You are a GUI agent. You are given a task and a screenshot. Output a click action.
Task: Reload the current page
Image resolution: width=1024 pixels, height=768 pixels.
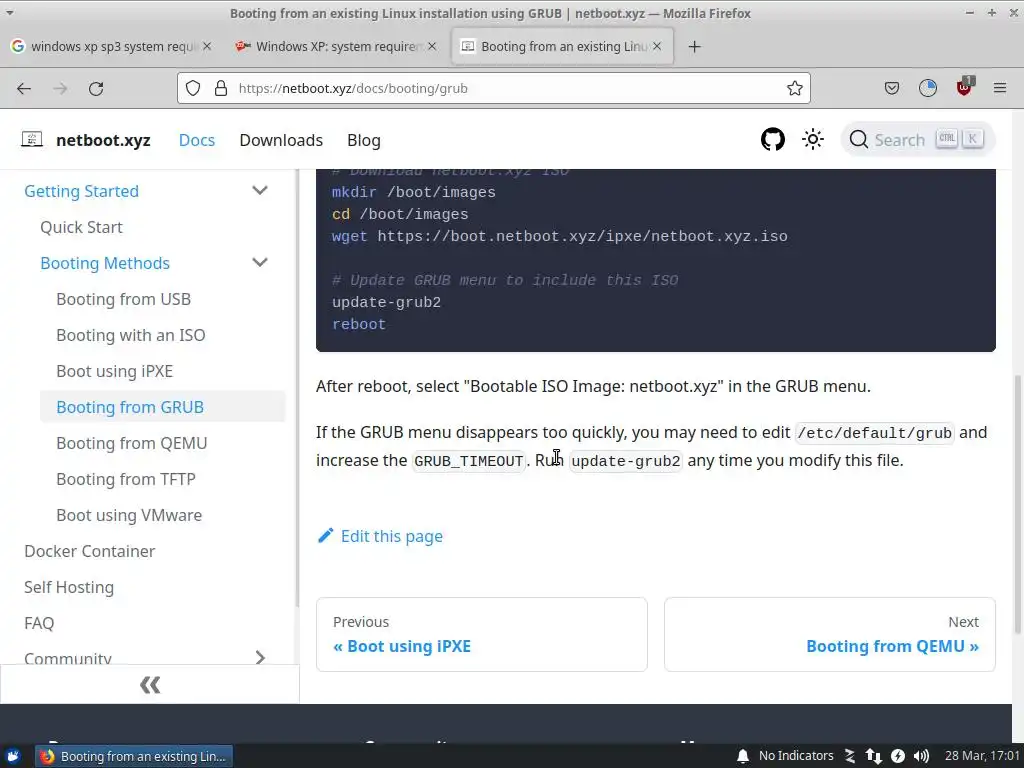(96, 88)
